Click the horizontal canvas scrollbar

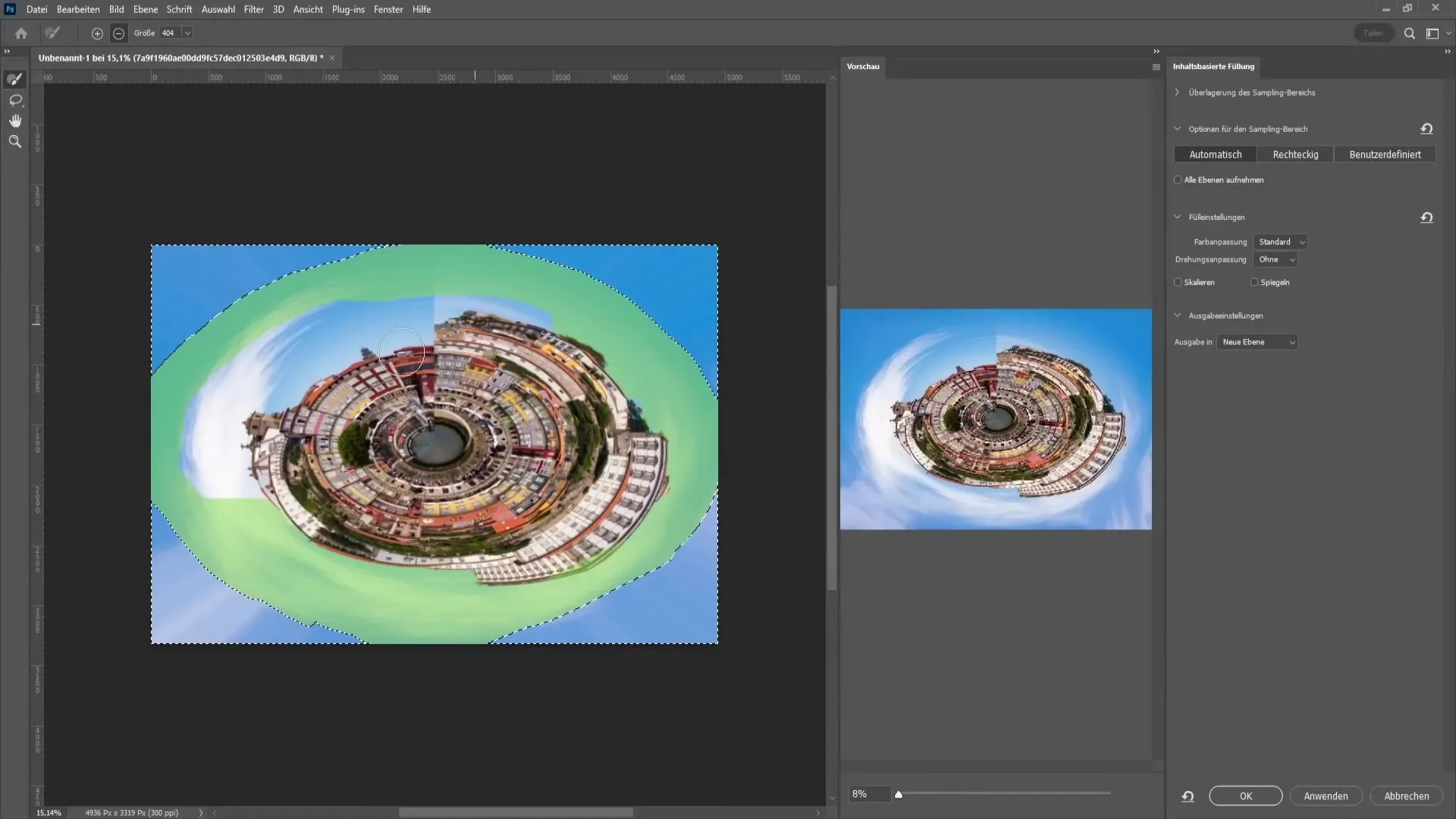coord(516,813)
